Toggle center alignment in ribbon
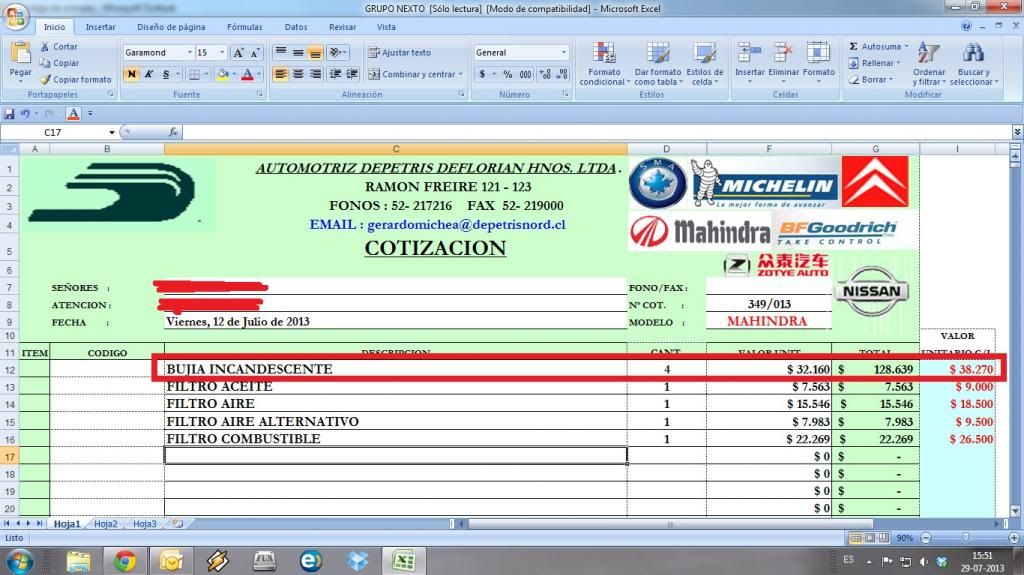This screenshot has height=575, width=1024. click(298, 74)
